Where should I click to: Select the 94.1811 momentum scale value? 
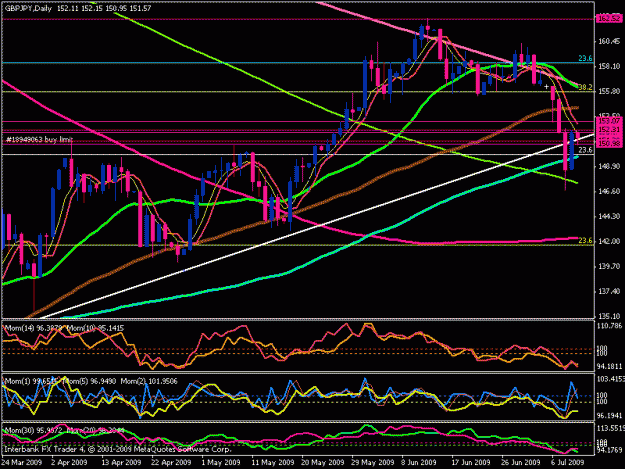610,366
